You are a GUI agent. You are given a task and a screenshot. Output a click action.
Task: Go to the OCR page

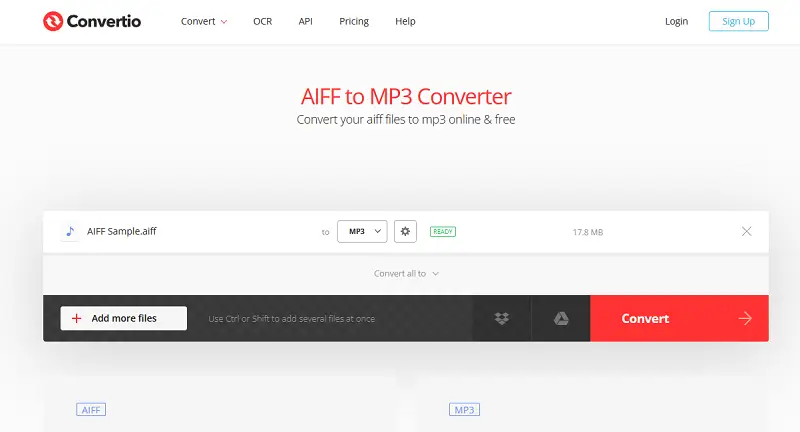(262, 21)
